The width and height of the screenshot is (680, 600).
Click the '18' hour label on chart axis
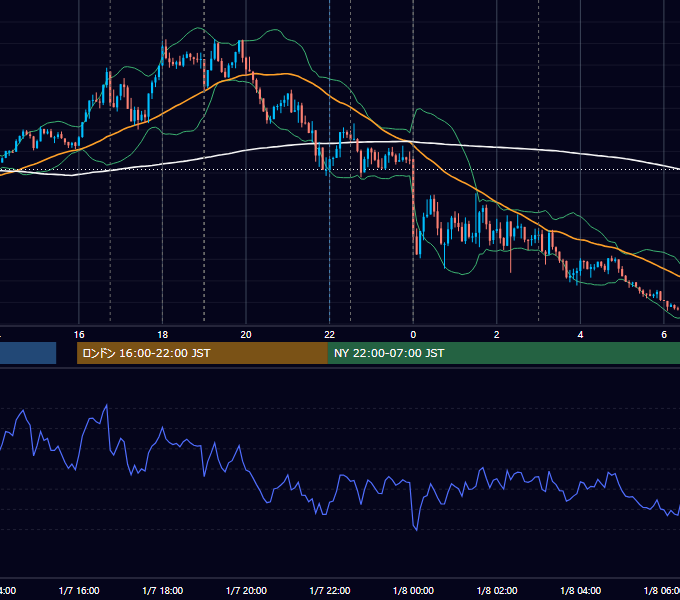click(x=163, y=334)
